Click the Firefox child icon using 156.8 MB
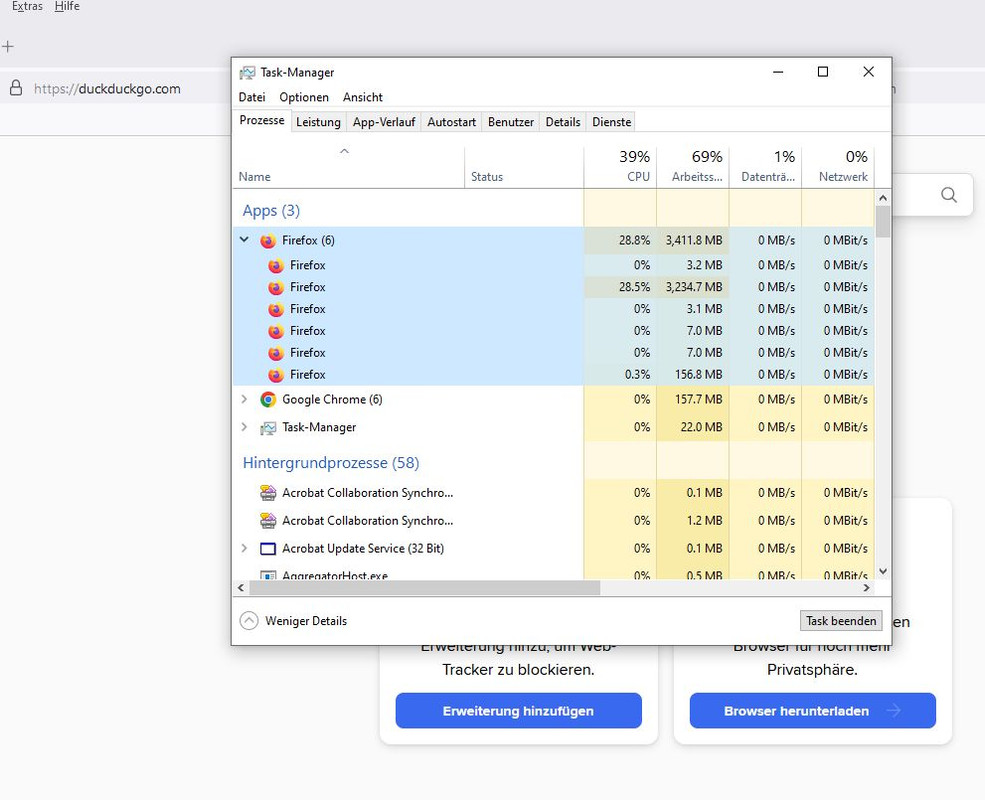 276,375
